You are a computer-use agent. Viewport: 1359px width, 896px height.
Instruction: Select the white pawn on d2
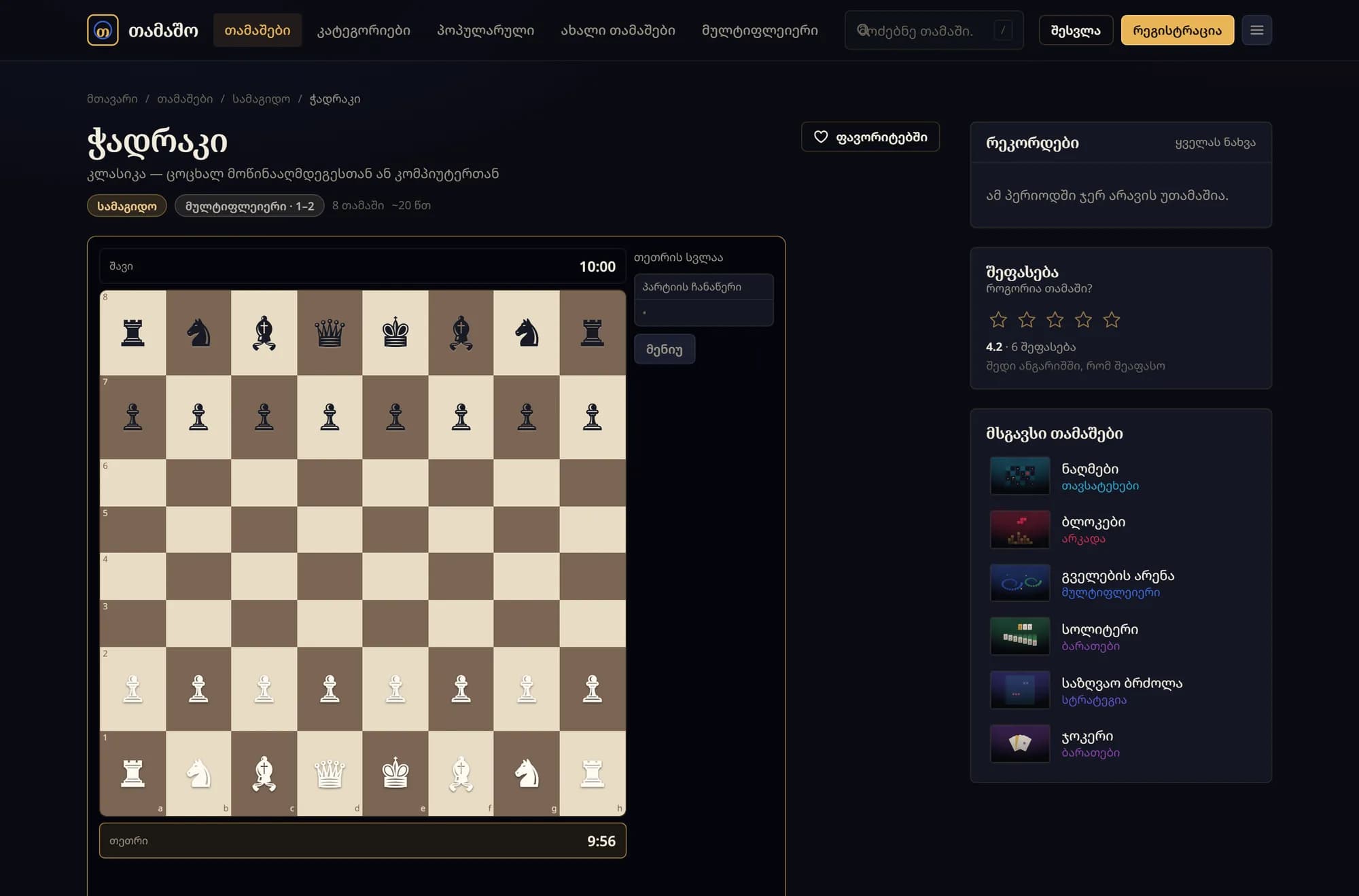tap(330, 689)
